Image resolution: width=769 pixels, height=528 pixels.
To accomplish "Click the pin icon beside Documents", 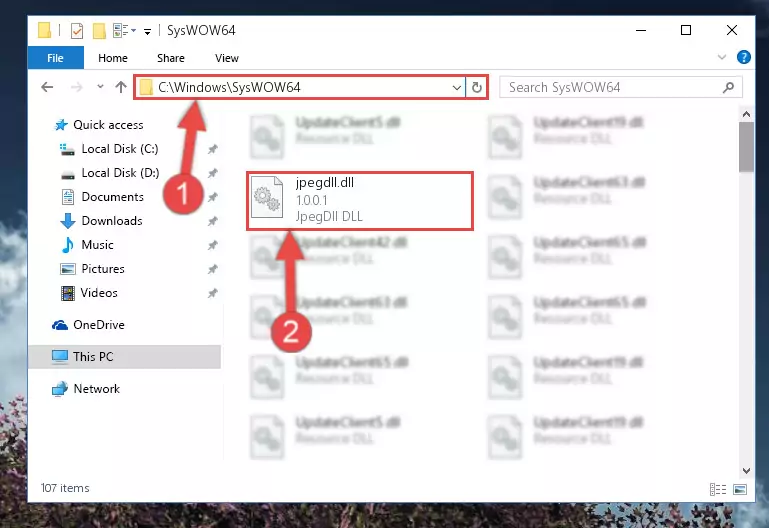I will tap(212, 197).
